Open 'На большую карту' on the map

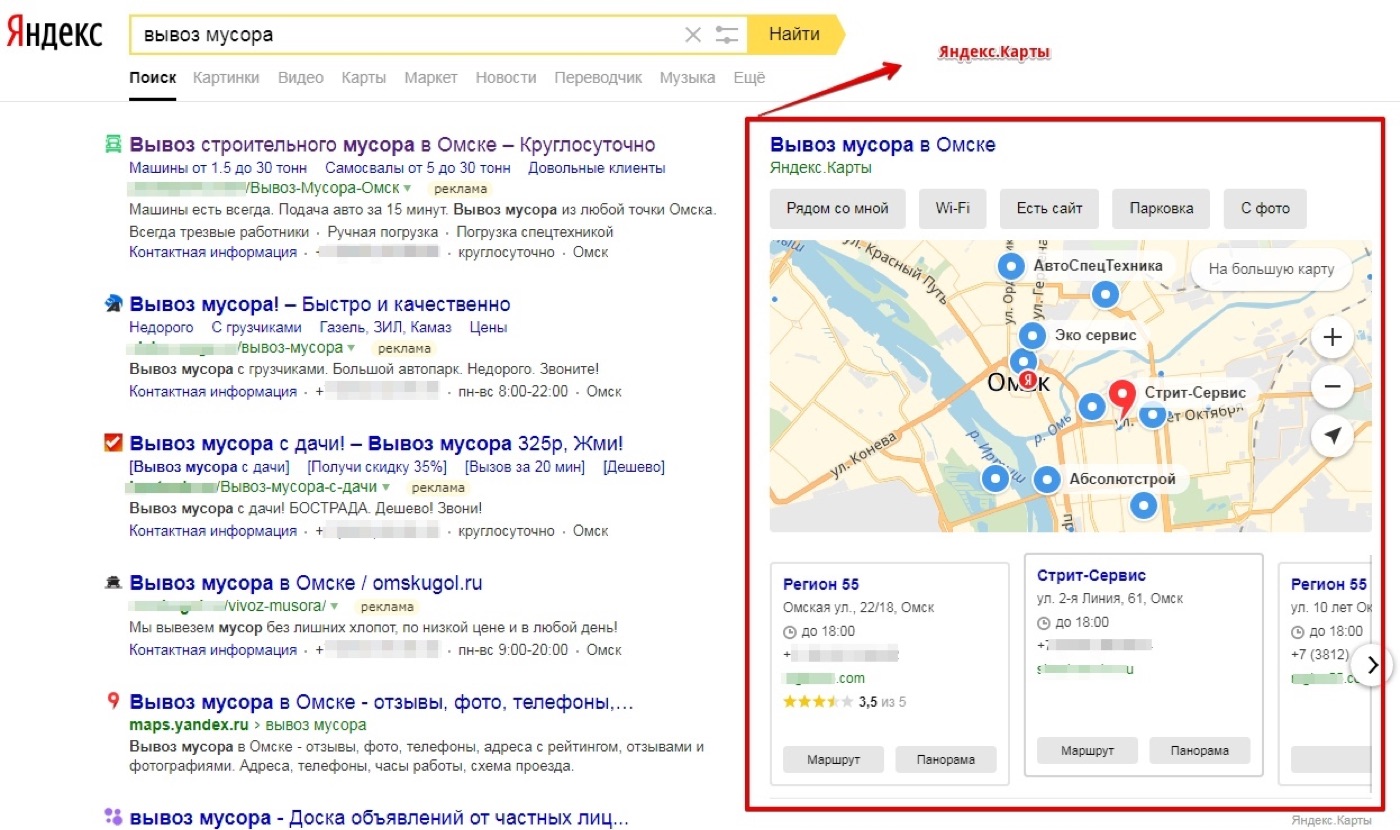pyautogui.click(x=1271, y=269)
